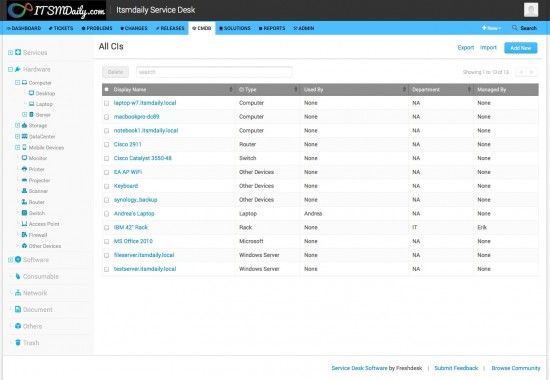
Task: Click the Add New button
Action: [521, 48]
